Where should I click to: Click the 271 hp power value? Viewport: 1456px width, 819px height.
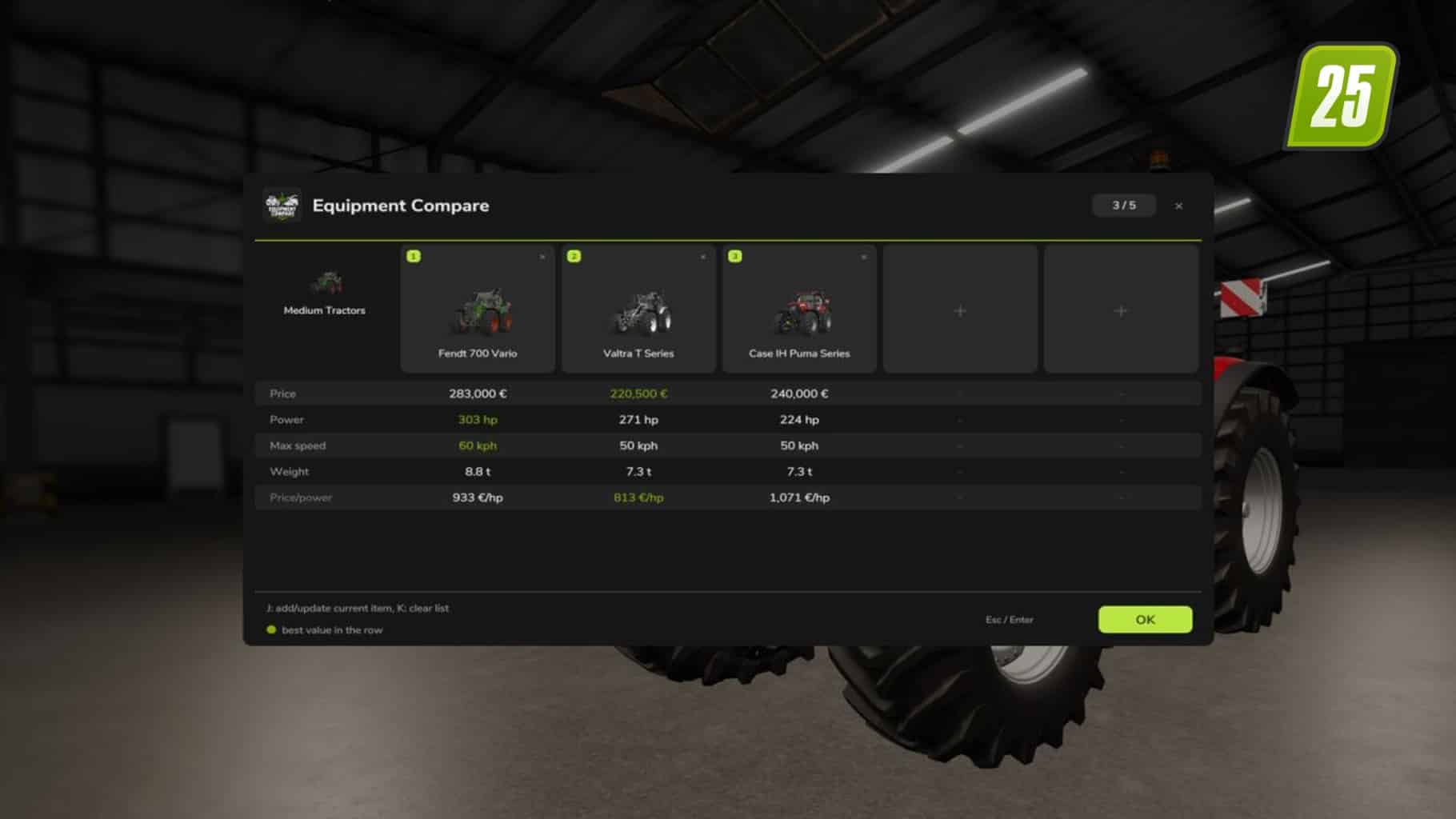pos(638,419)
